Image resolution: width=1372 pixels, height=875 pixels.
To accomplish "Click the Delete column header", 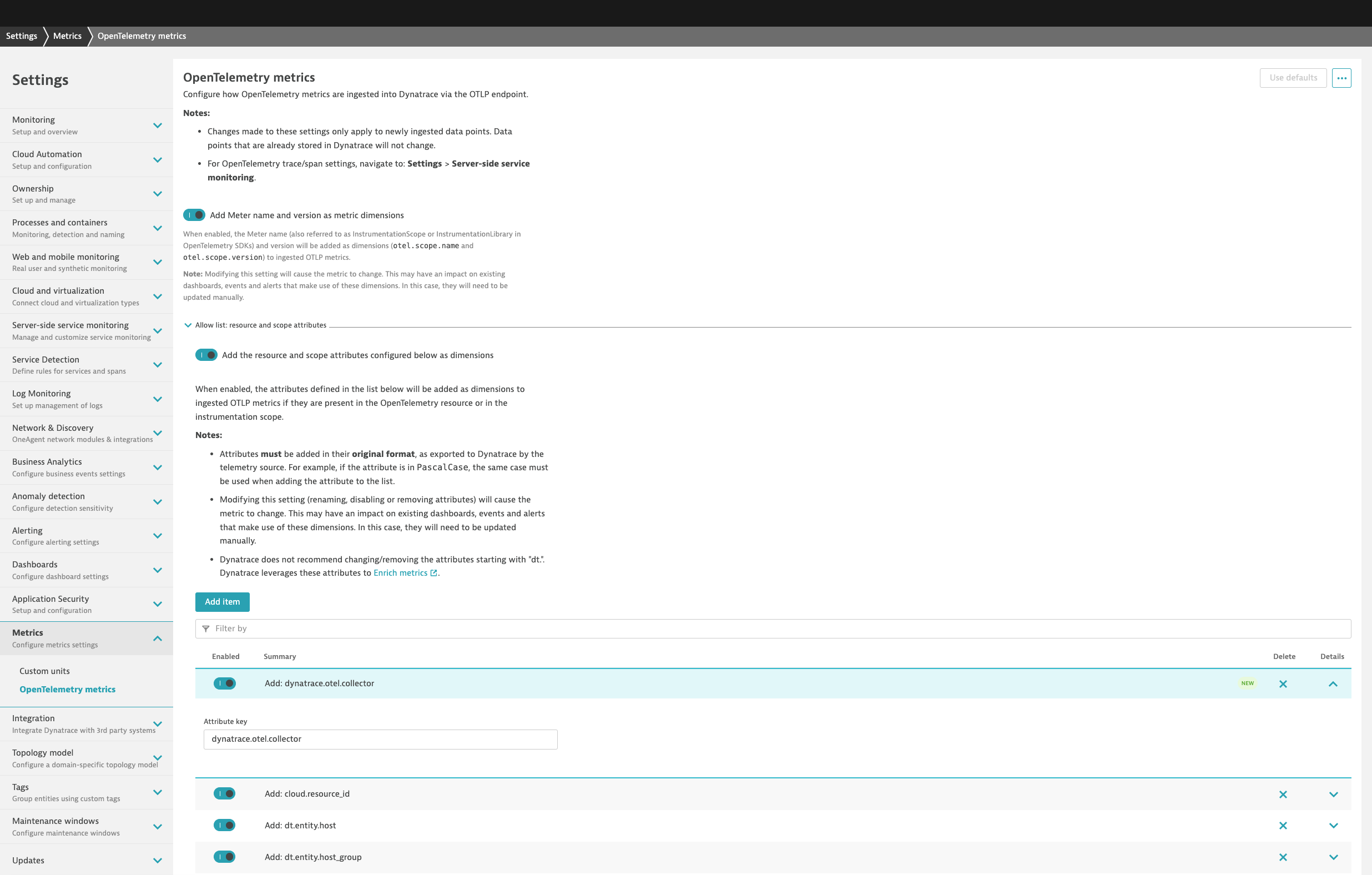I will click(x=1284, y=657).
